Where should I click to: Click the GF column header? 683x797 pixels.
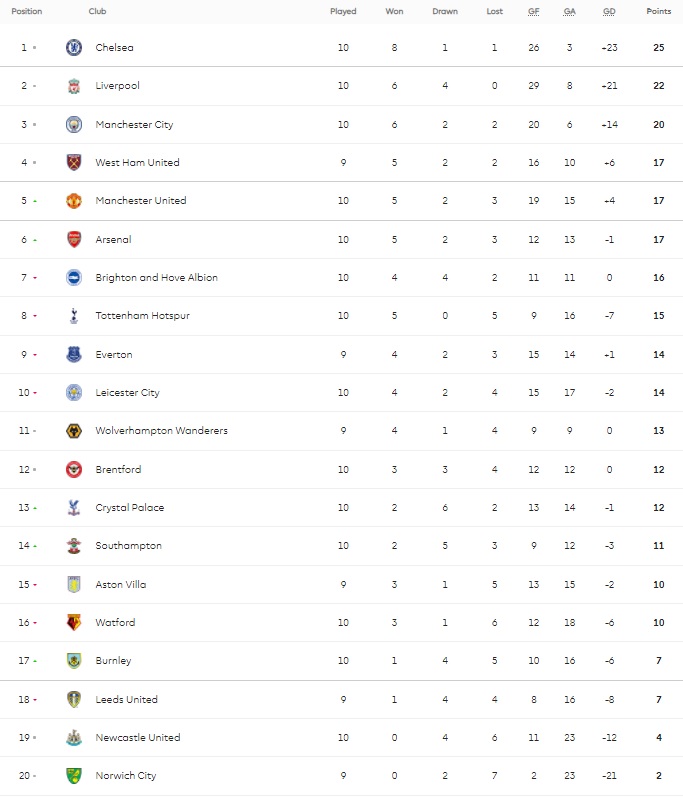535,12
